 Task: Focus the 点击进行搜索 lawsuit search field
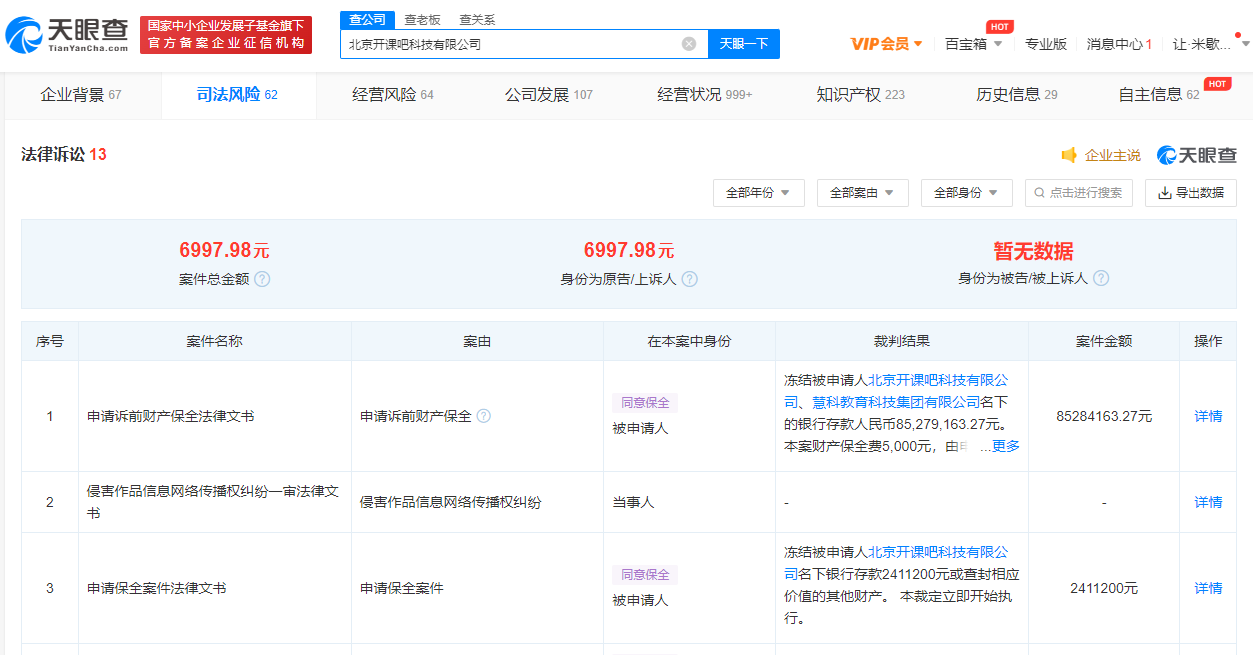point(1079,193)
